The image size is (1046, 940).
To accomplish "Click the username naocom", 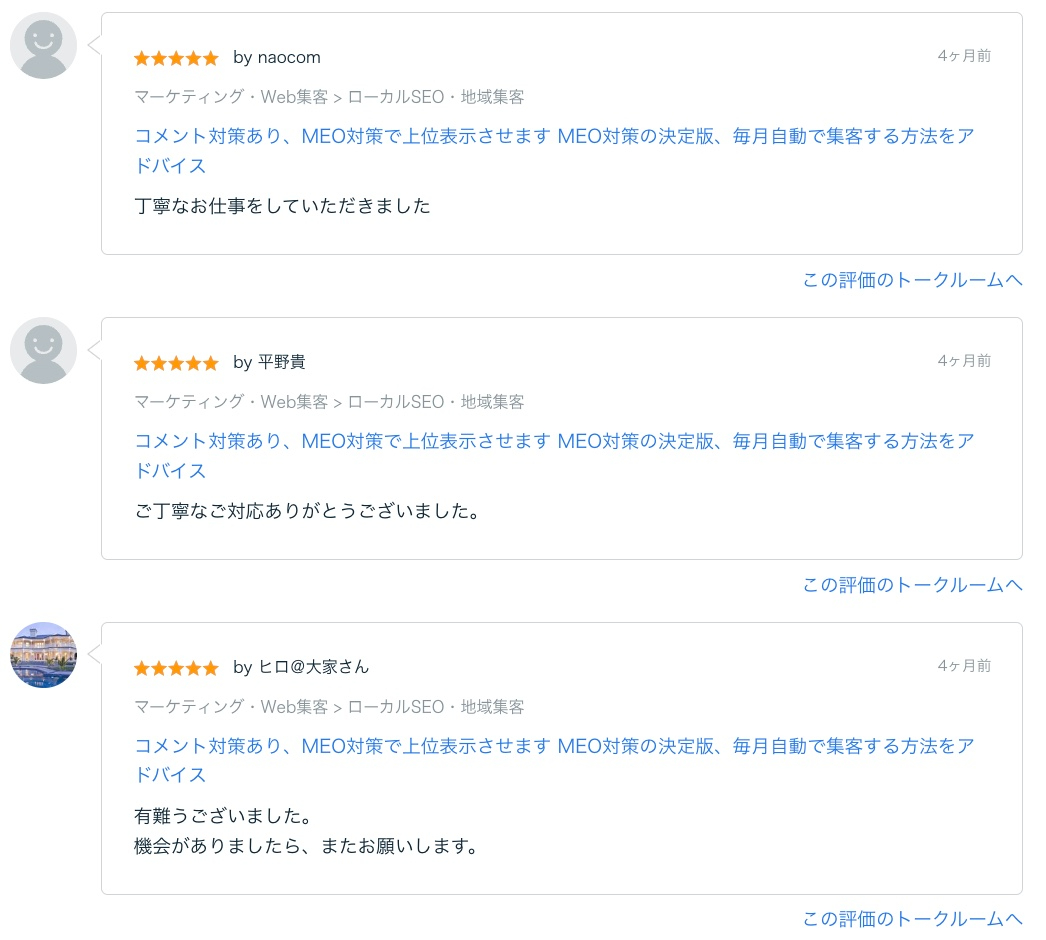I will (289, 58).
